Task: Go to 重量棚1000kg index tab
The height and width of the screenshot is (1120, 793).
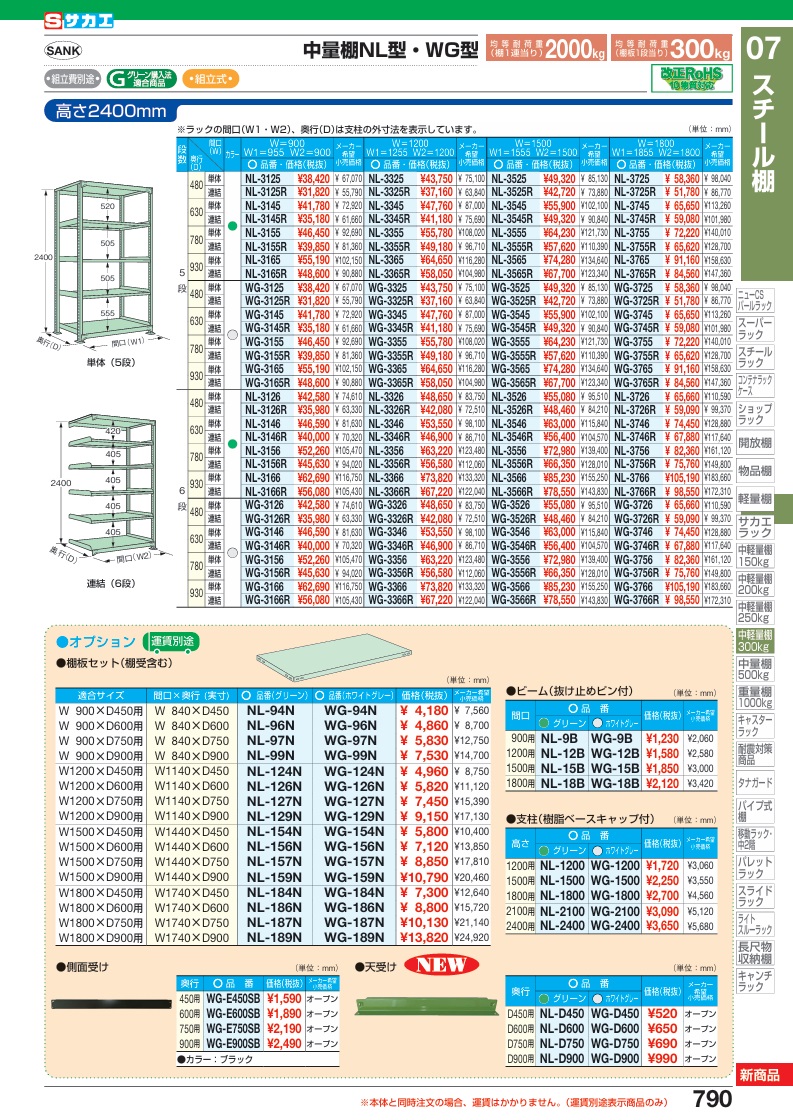Action: pyautogui.click(x=754, y=697)
